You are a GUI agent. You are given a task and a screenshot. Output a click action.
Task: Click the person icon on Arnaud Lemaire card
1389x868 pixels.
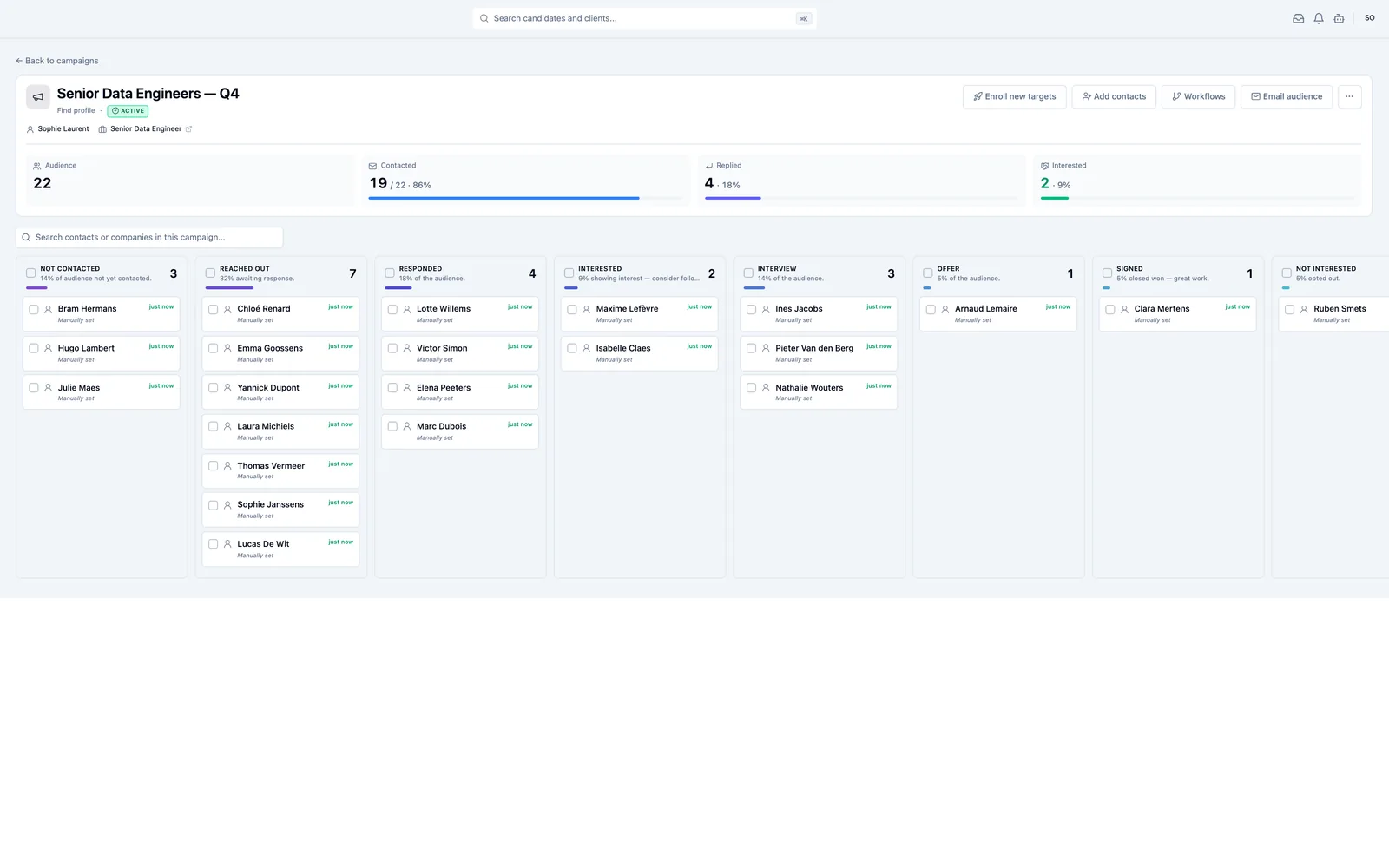tap(945, 309)
